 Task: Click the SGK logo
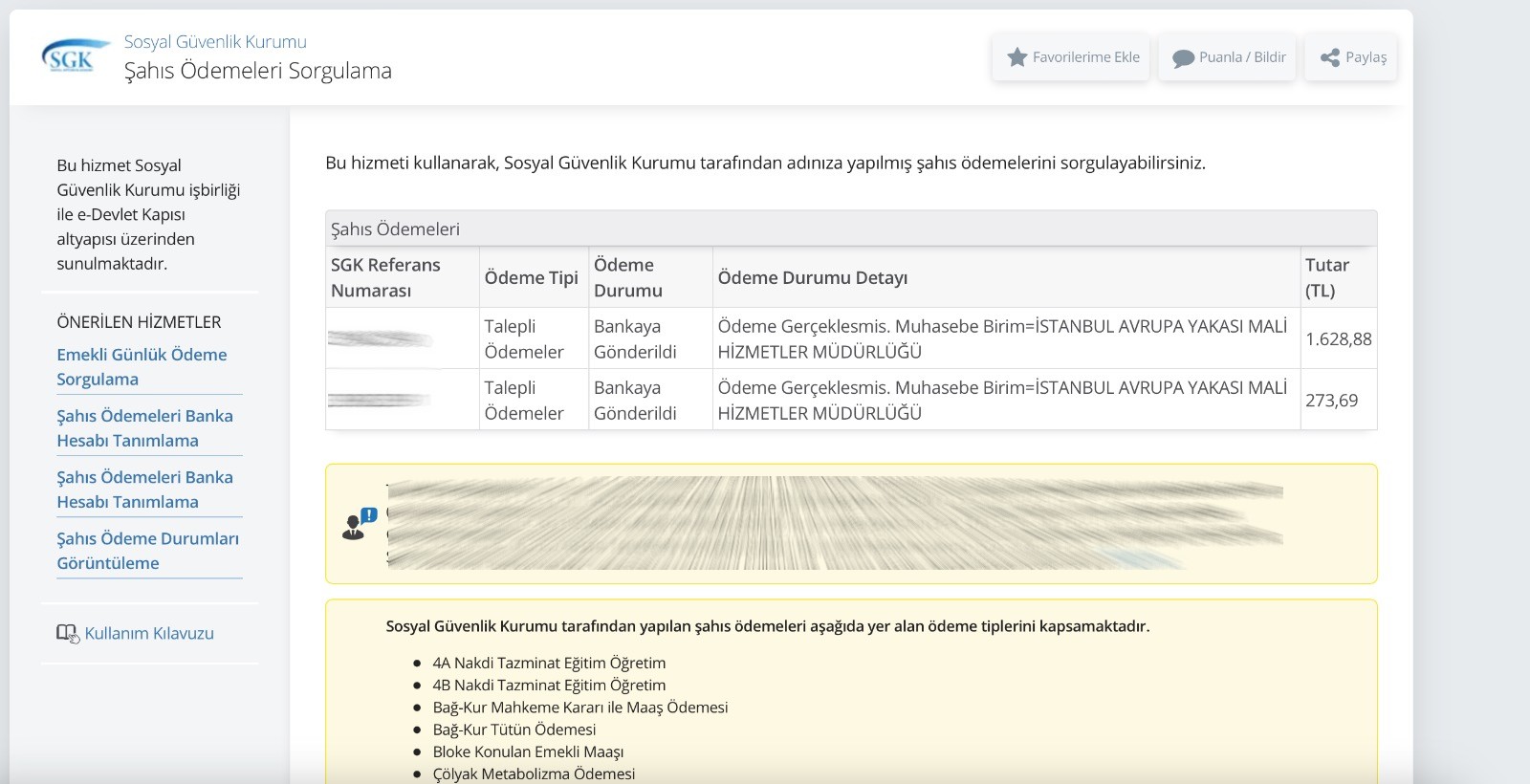tap(74, 57)
